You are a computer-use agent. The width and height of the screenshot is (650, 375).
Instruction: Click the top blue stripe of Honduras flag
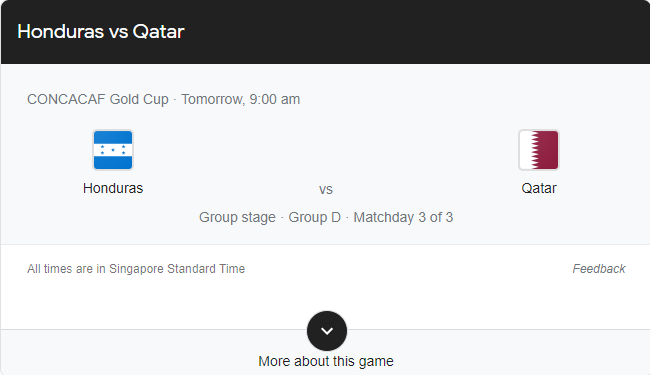113,138
